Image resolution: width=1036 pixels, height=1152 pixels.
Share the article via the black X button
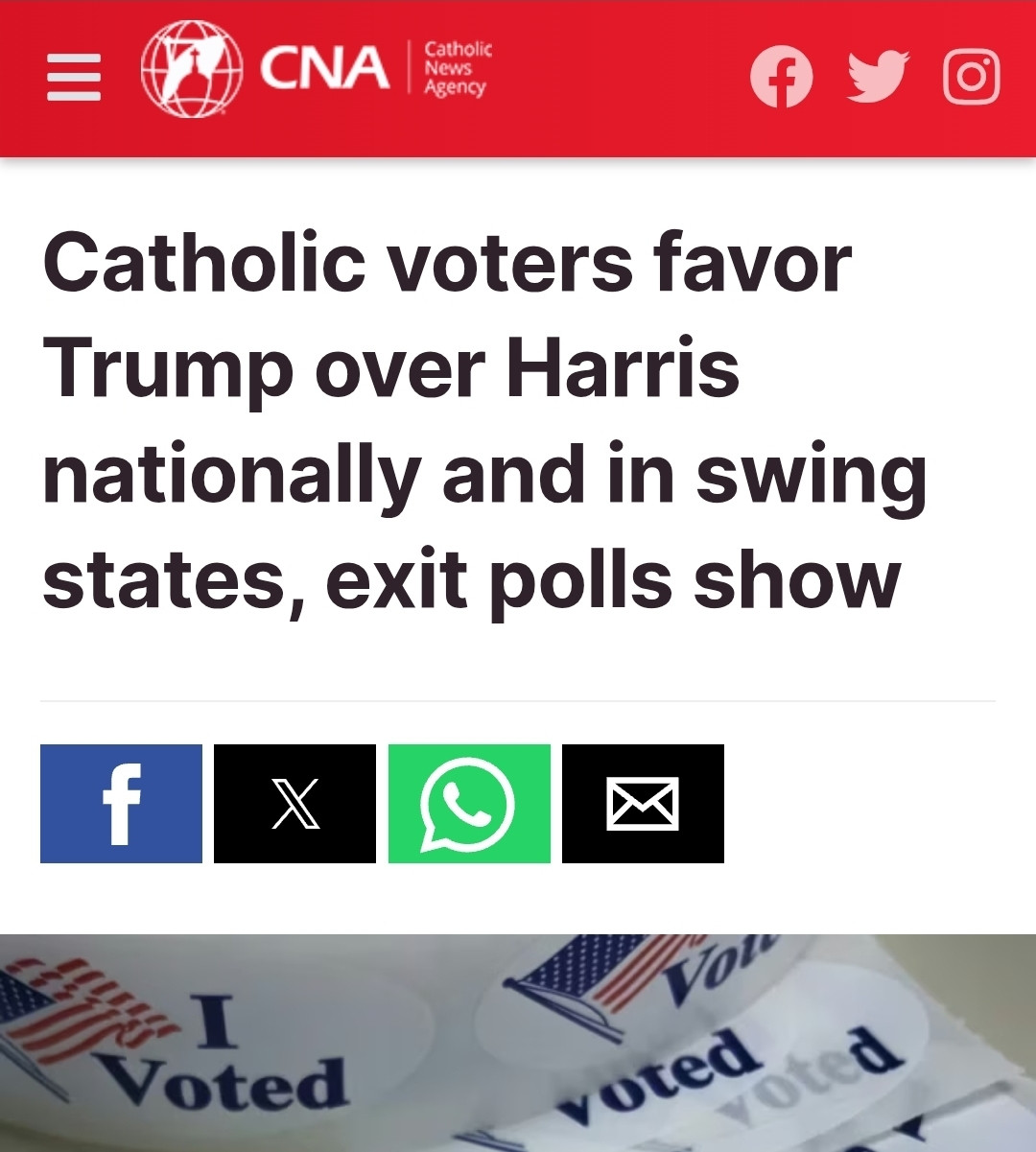coord(294,804)
